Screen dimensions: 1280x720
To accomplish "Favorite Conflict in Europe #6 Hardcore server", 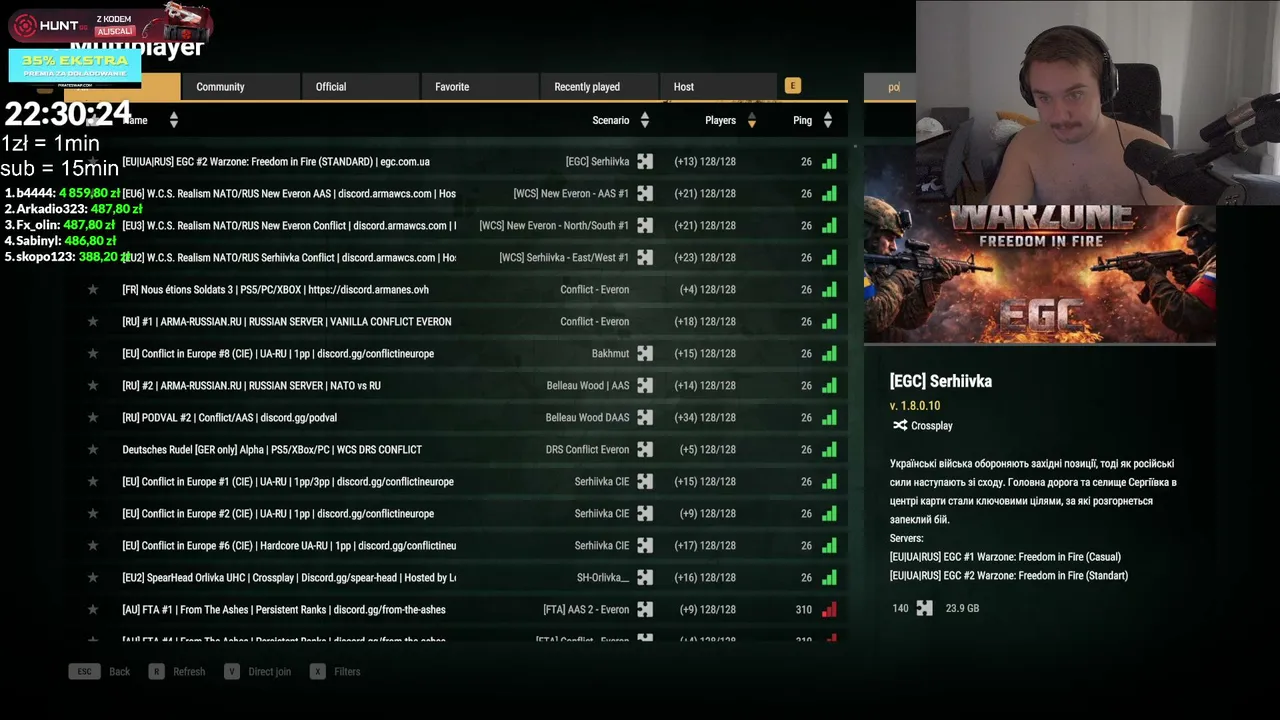I will 93,546.
